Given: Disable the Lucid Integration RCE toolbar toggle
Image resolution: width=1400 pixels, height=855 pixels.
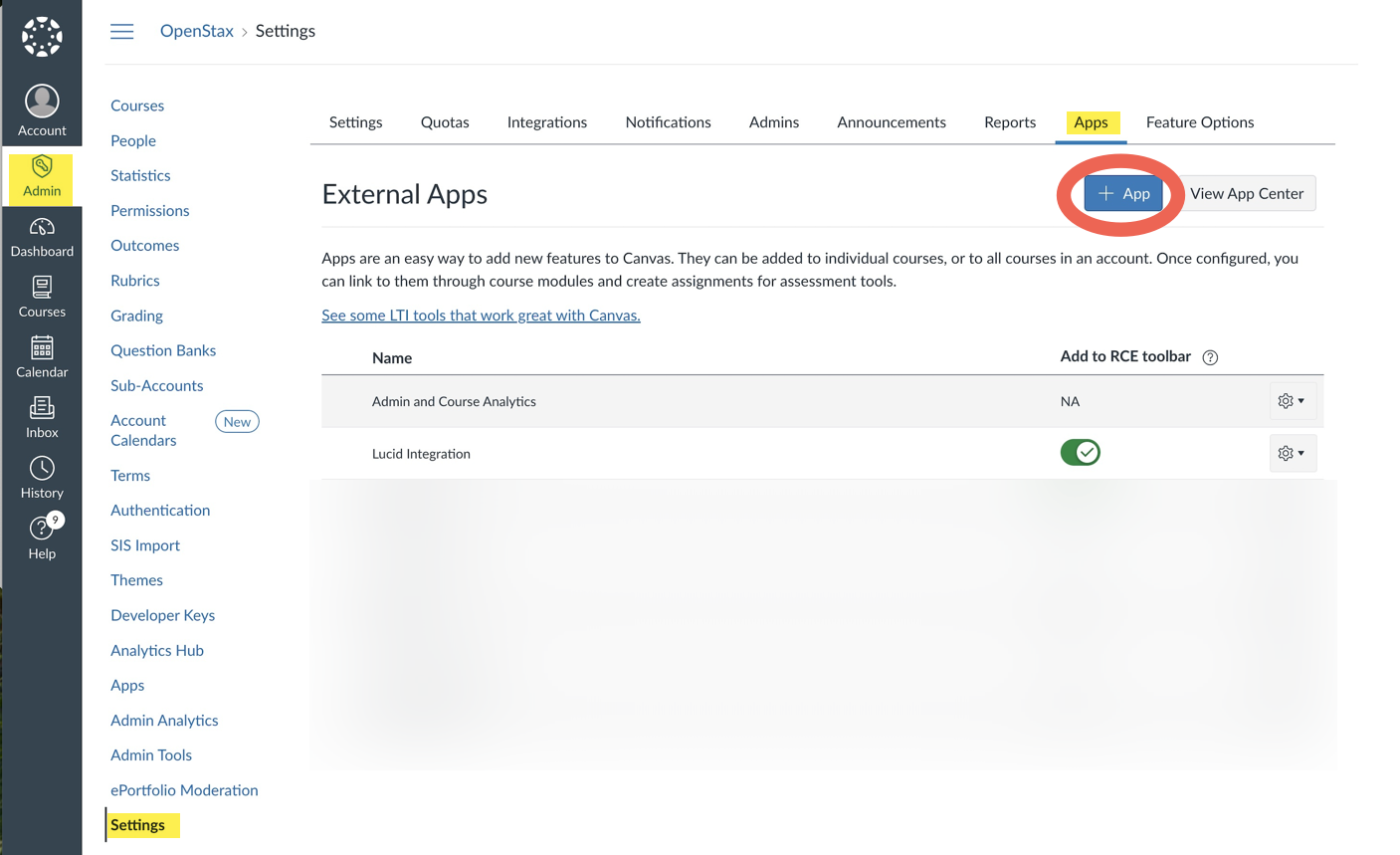Looking at the screenshot, I should click(x=1081, y=452).
